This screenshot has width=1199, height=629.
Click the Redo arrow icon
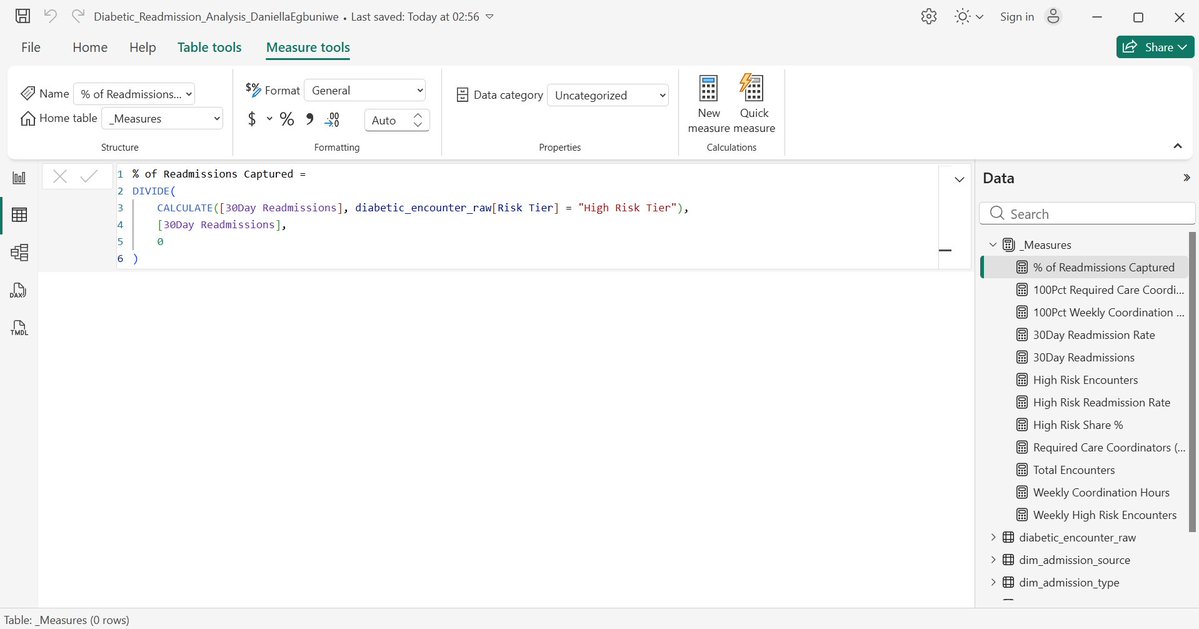pyautogui.click(x=77, y=16)
